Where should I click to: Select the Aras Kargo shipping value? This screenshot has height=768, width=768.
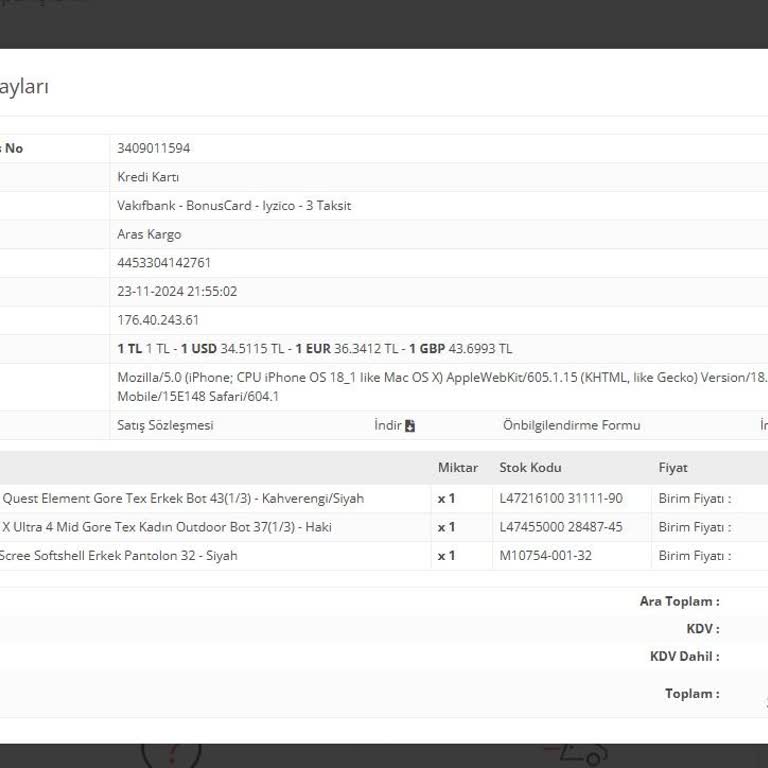click(x=149, y=234)
